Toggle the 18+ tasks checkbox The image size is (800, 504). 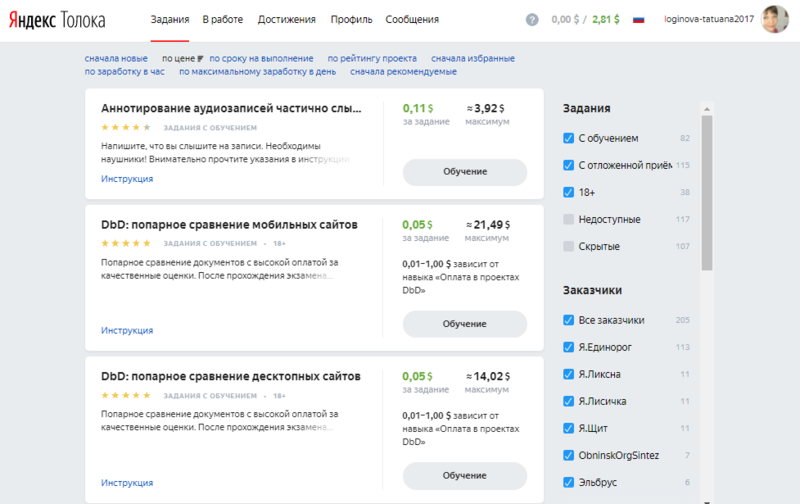point(568,192)
